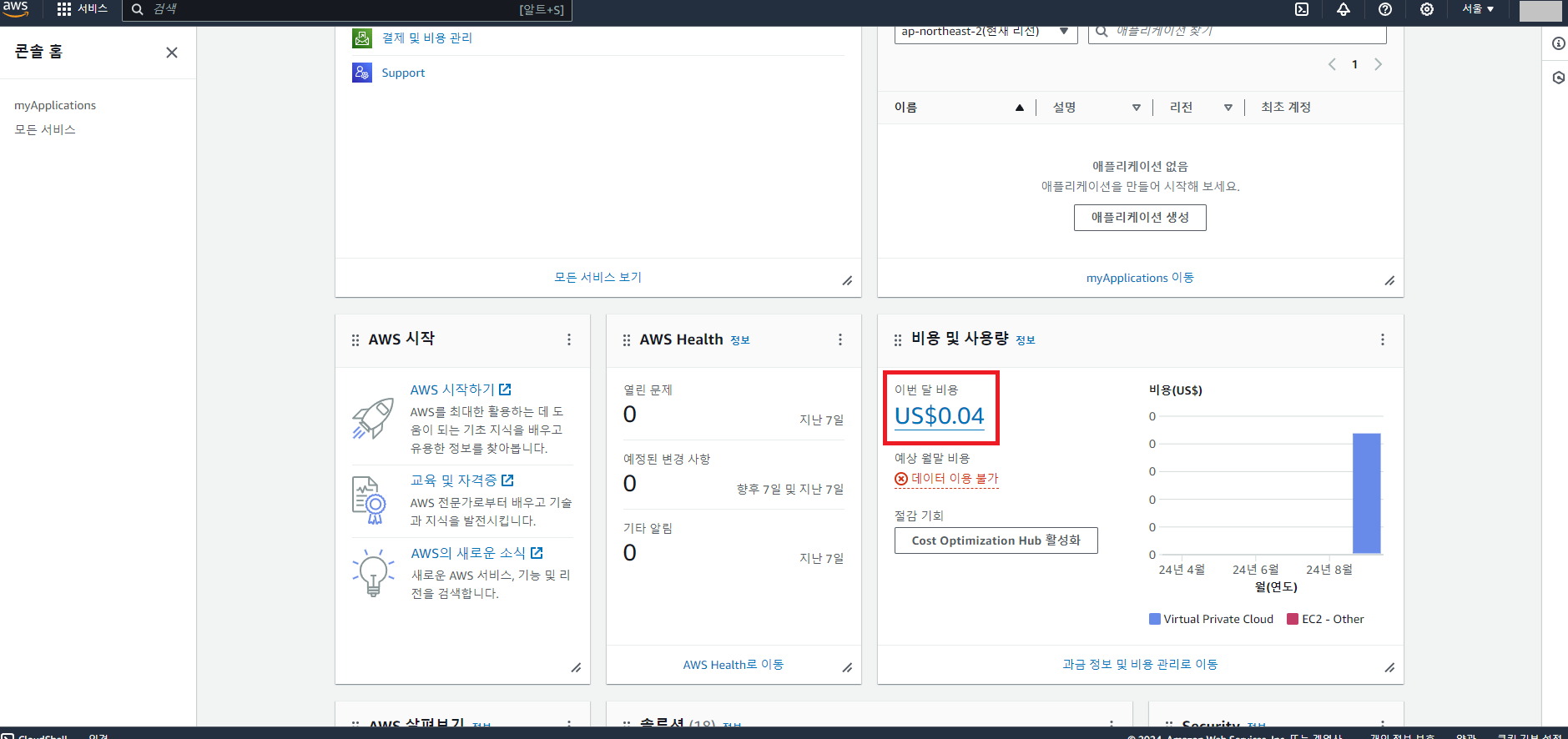The height and width of the screenshot is (739, 1568).
Task: Open AWS 시작하기 external link
Action: pos(461,390)
